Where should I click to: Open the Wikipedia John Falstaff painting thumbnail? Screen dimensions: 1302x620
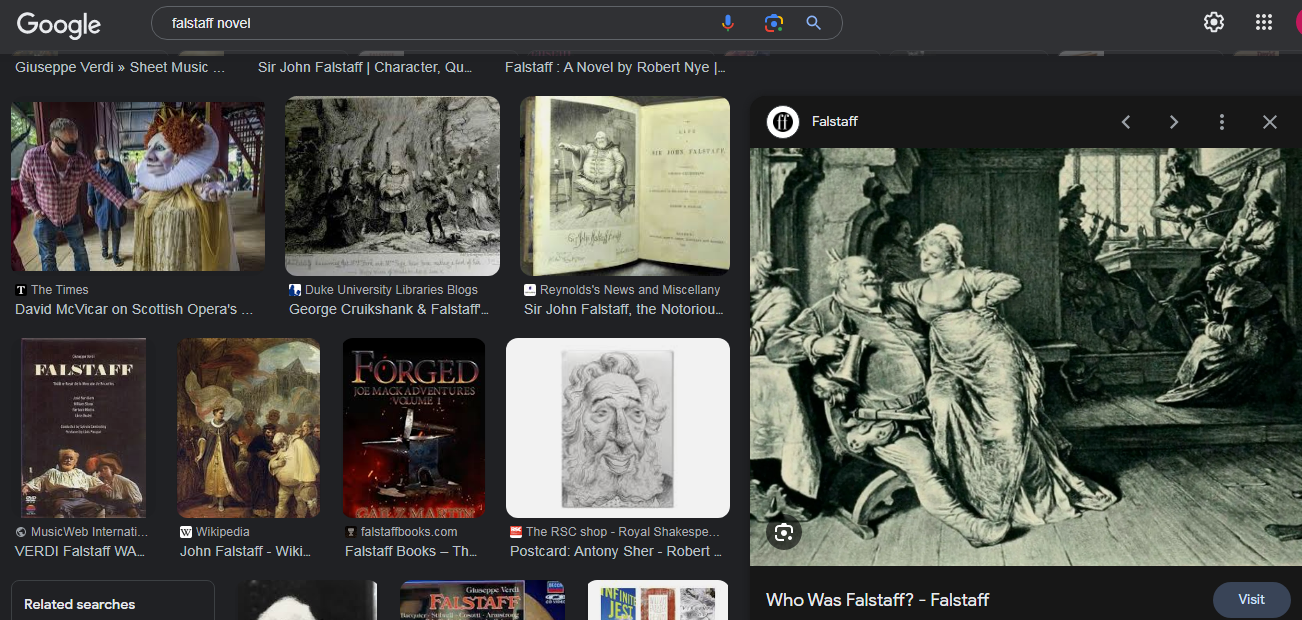(249, 427)
